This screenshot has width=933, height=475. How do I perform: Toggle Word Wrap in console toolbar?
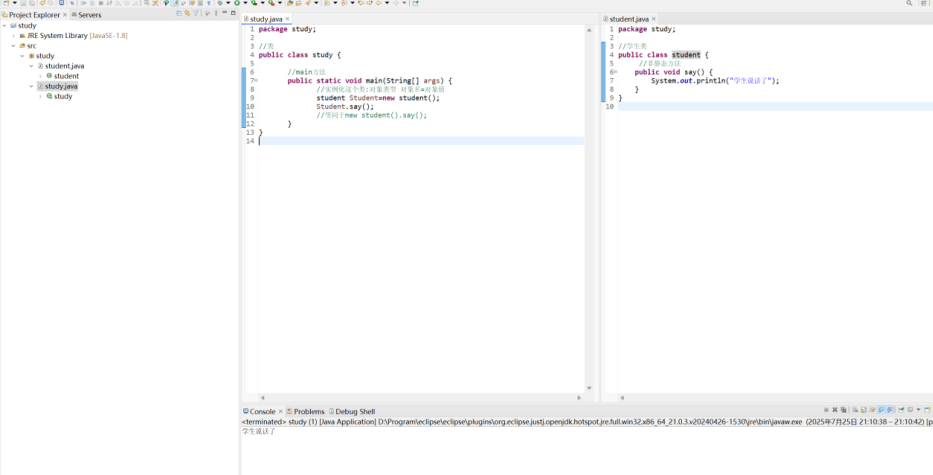pyautogui.click(x=872, y=410)
